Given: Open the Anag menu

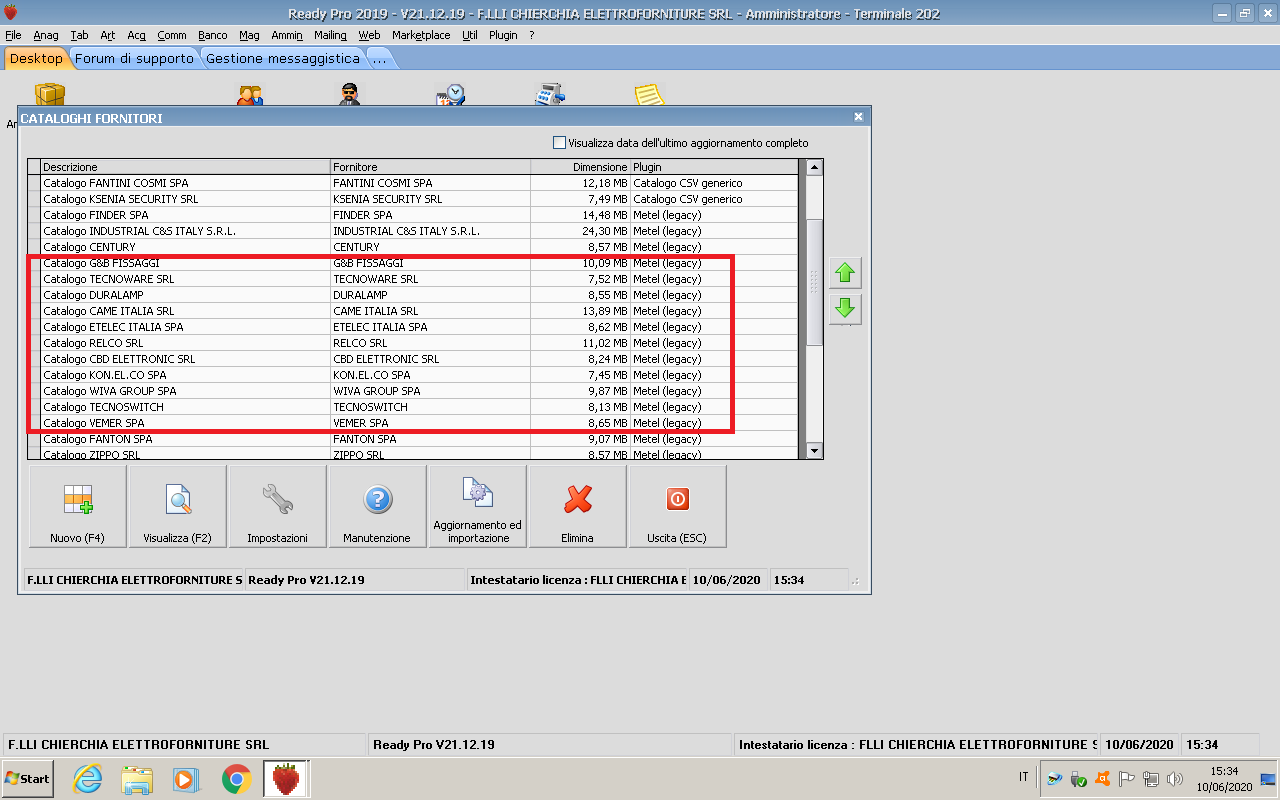Looking at the screenshot, I should [46, 35].
